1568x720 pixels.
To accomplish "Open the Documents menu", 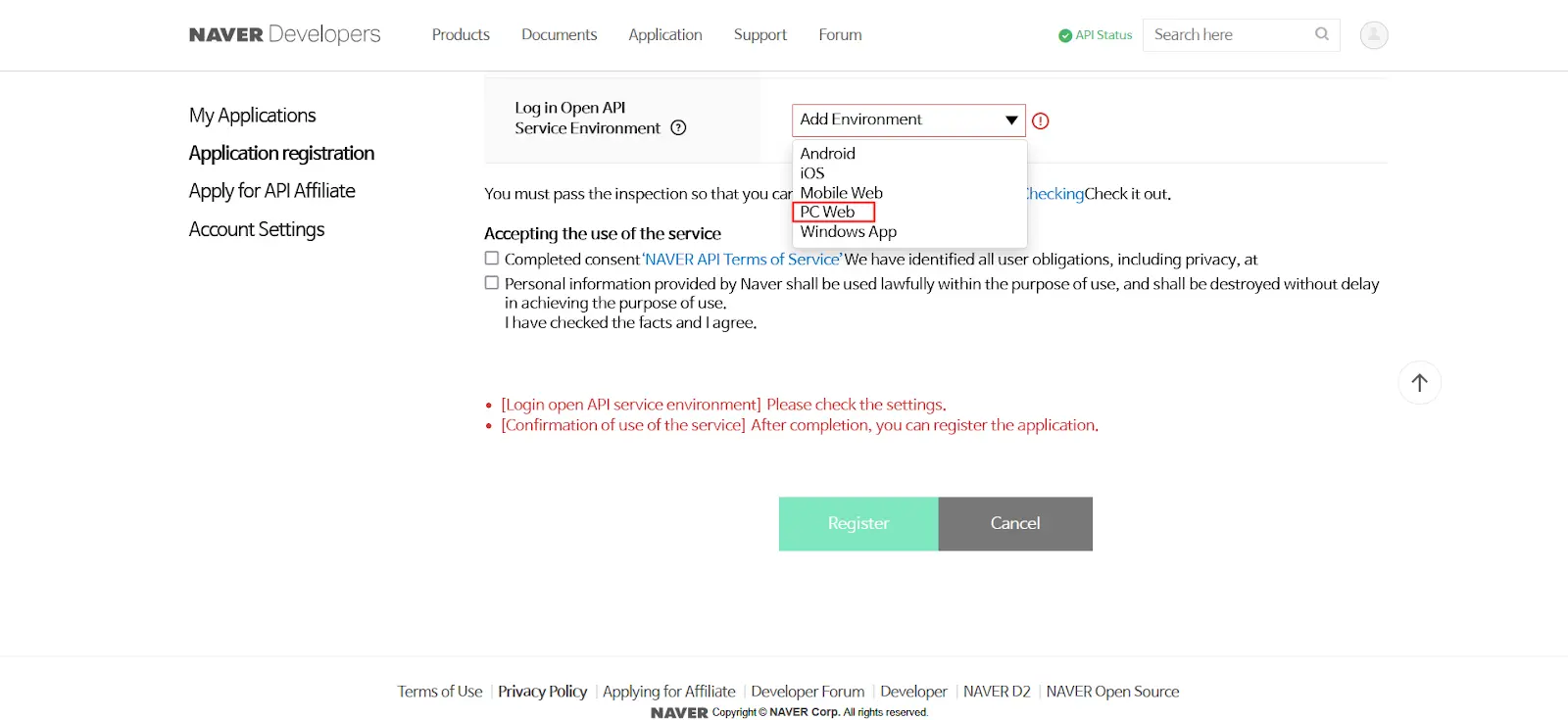I will [559, 35].
